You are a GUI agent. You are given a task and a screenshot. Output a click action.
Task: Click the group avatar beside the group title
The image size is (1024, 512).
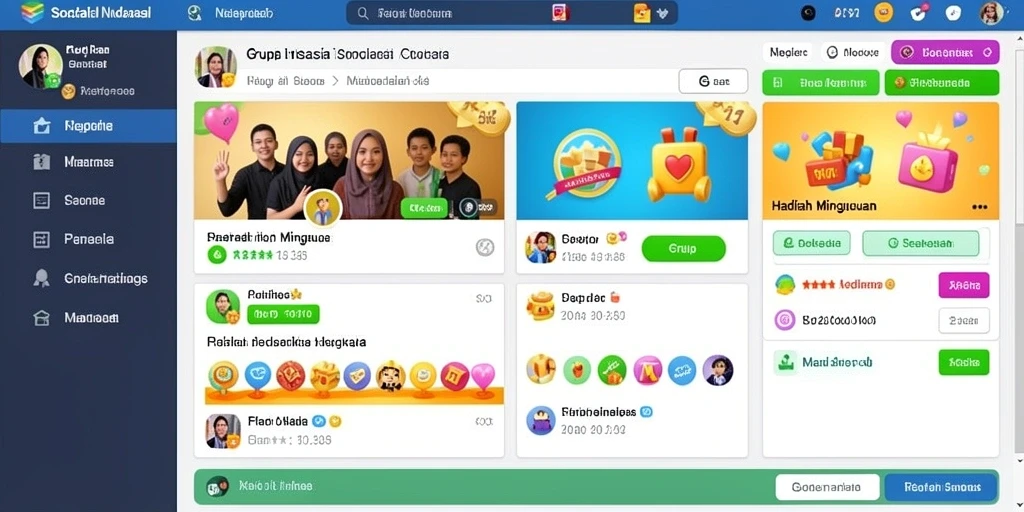216,67
